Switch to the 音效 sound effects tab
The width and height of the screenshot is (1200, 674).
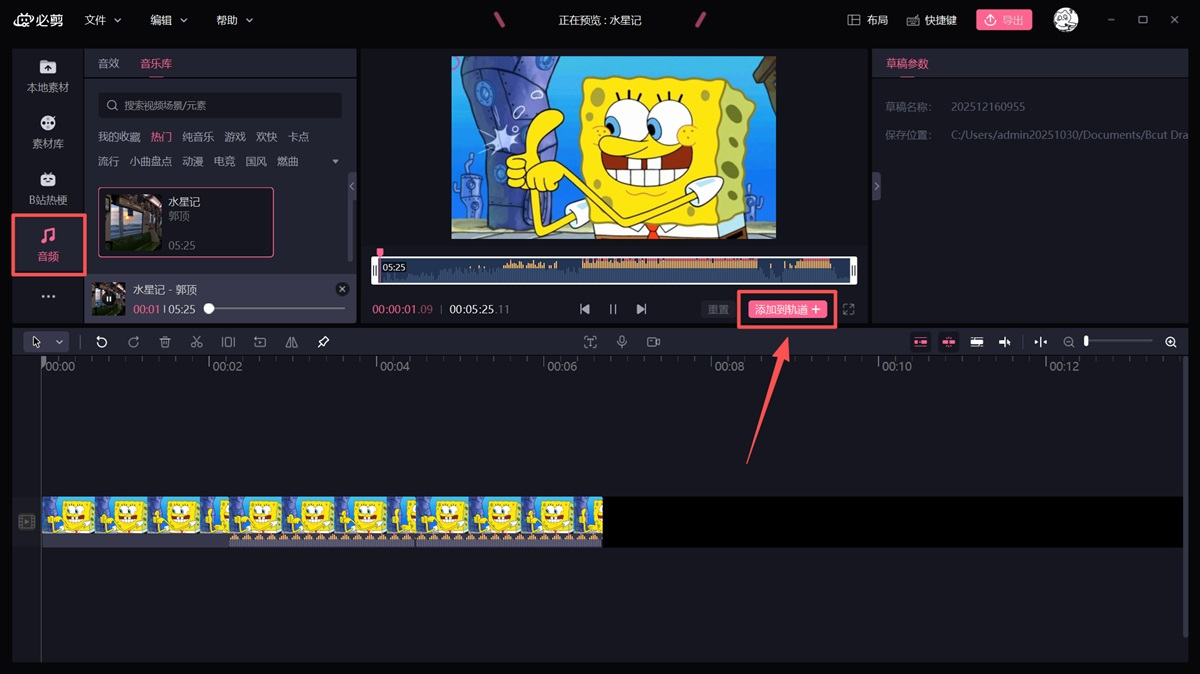click(x=108, y=64)
